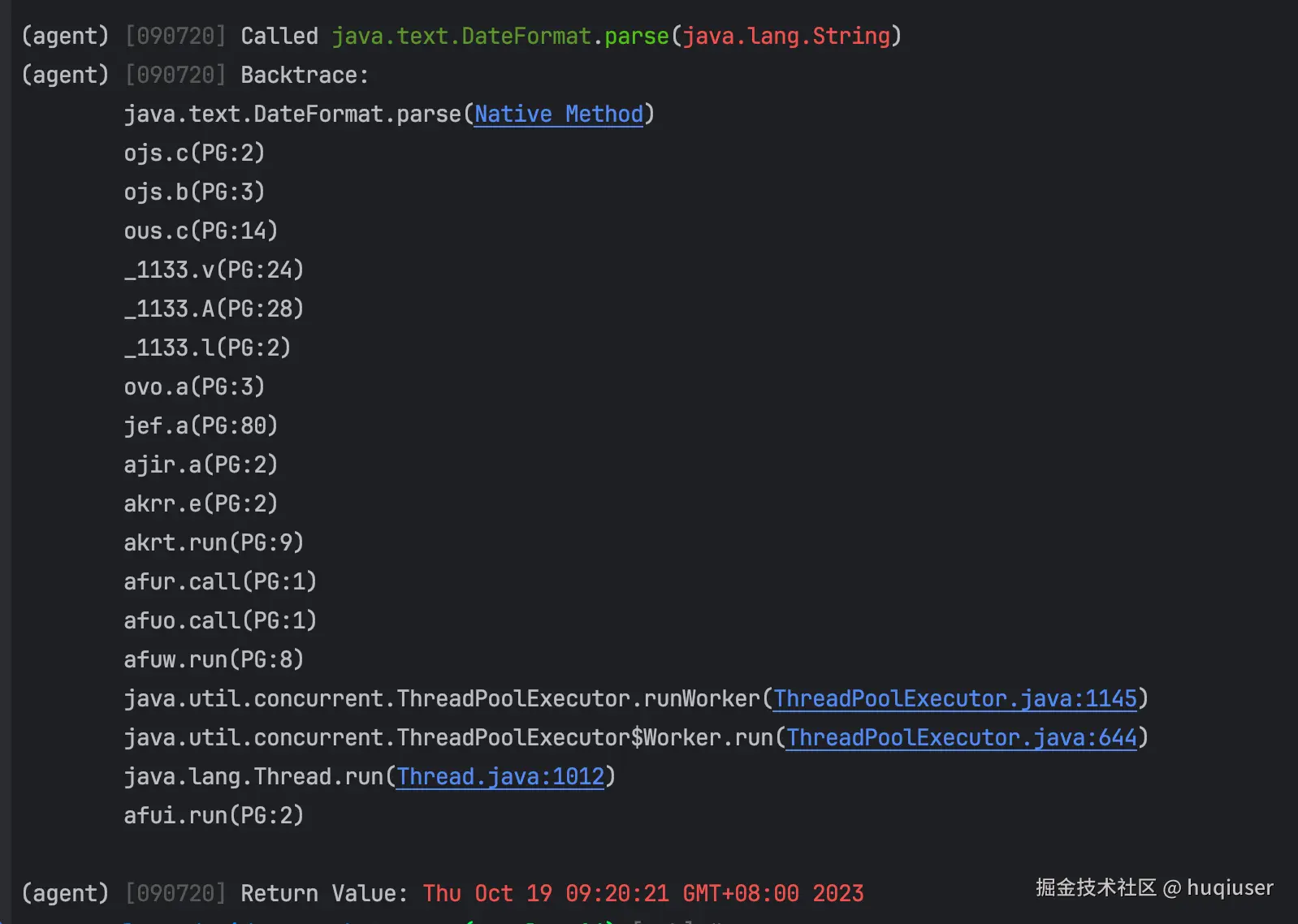Click the ovo.a(PG:3) stack frame
Viewport: 1298px width, 924px height.
click(x=194, y=387)
